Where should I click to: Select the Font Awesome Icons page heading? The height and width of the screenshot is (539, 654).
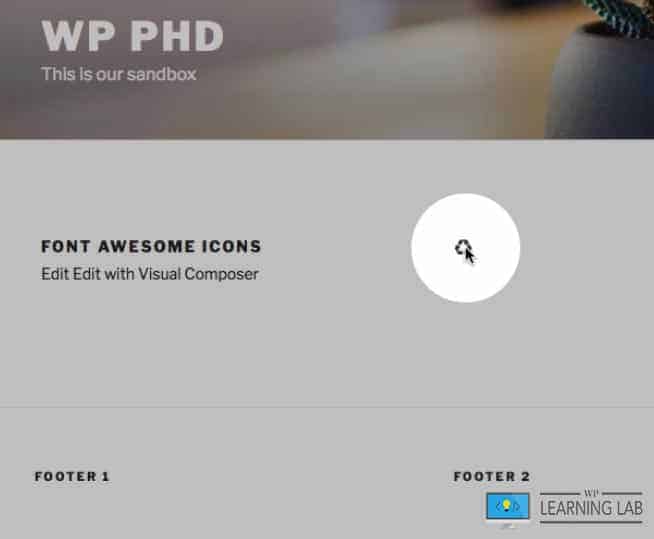pyautogui.click(x=151, y=247)
